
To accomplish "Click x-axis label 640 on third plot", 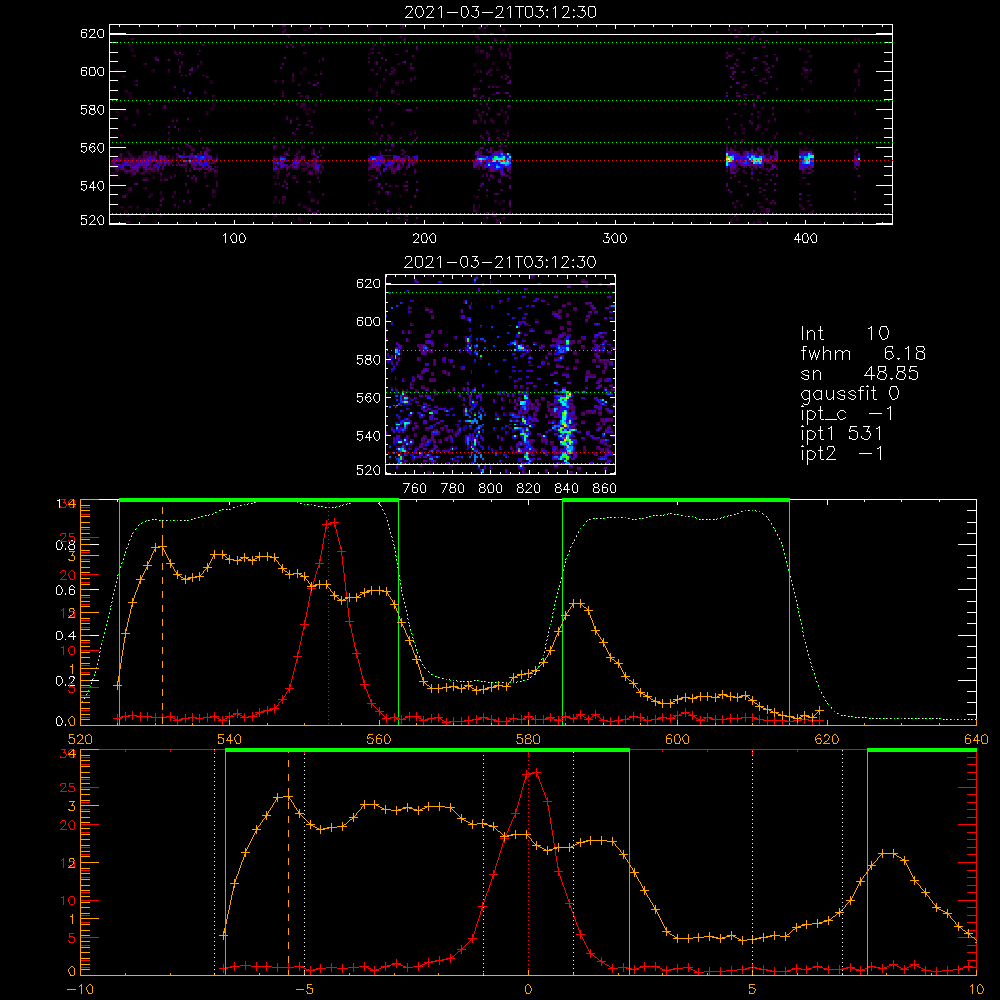I will (x=976, y=739).
